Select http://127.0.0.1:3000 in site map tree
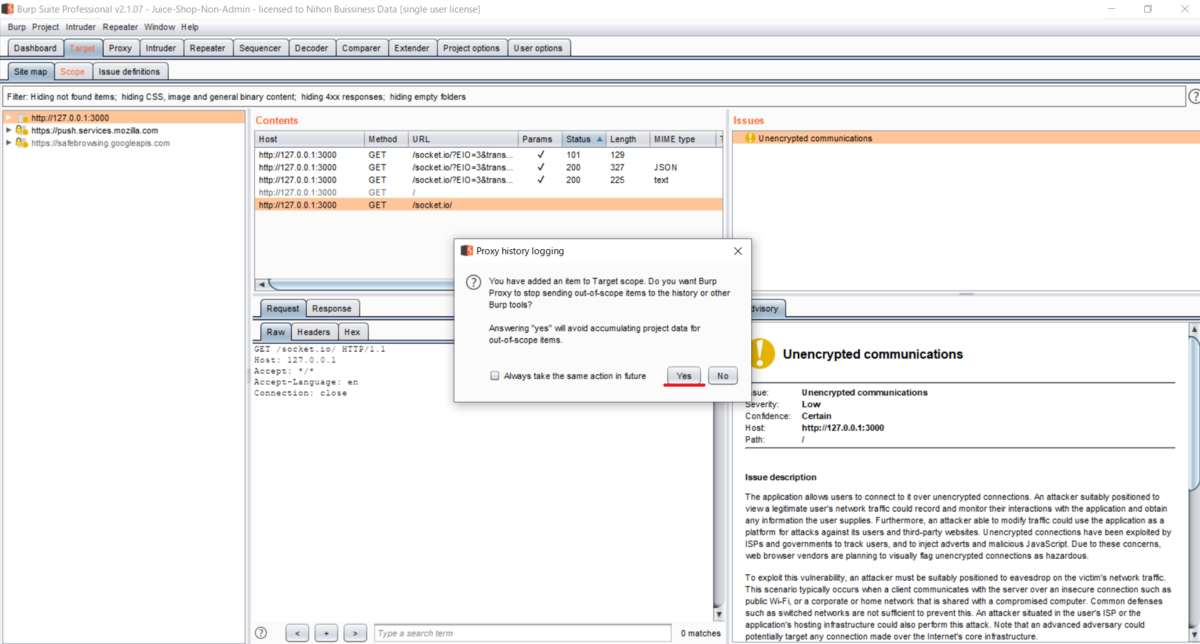Screen dimensions: 1200x644 pos(70,118)
